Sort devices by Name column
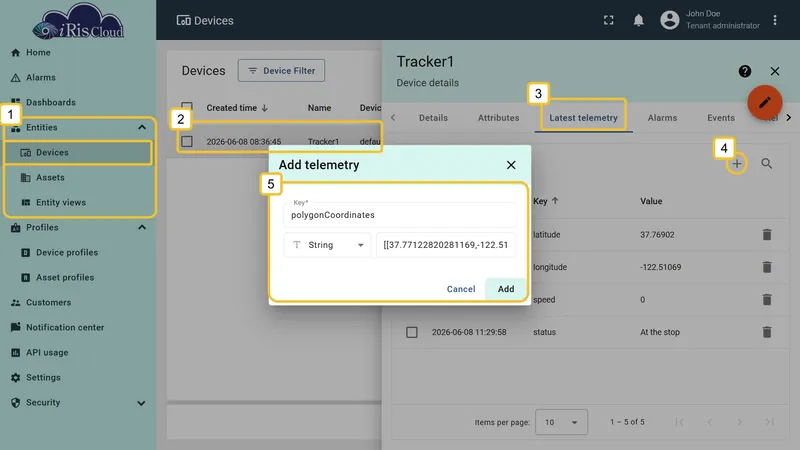This screenshot has width=800, height=450. [x=319, y=108]
